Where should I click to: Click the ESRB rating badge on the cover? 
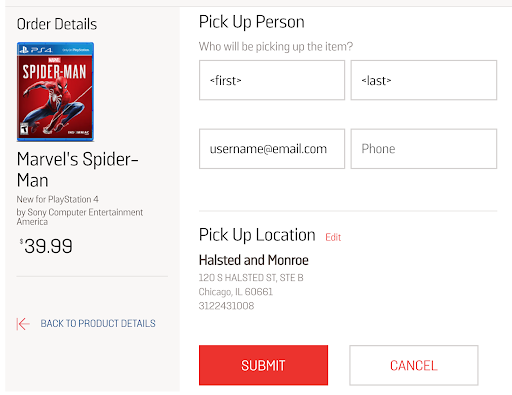24,128
